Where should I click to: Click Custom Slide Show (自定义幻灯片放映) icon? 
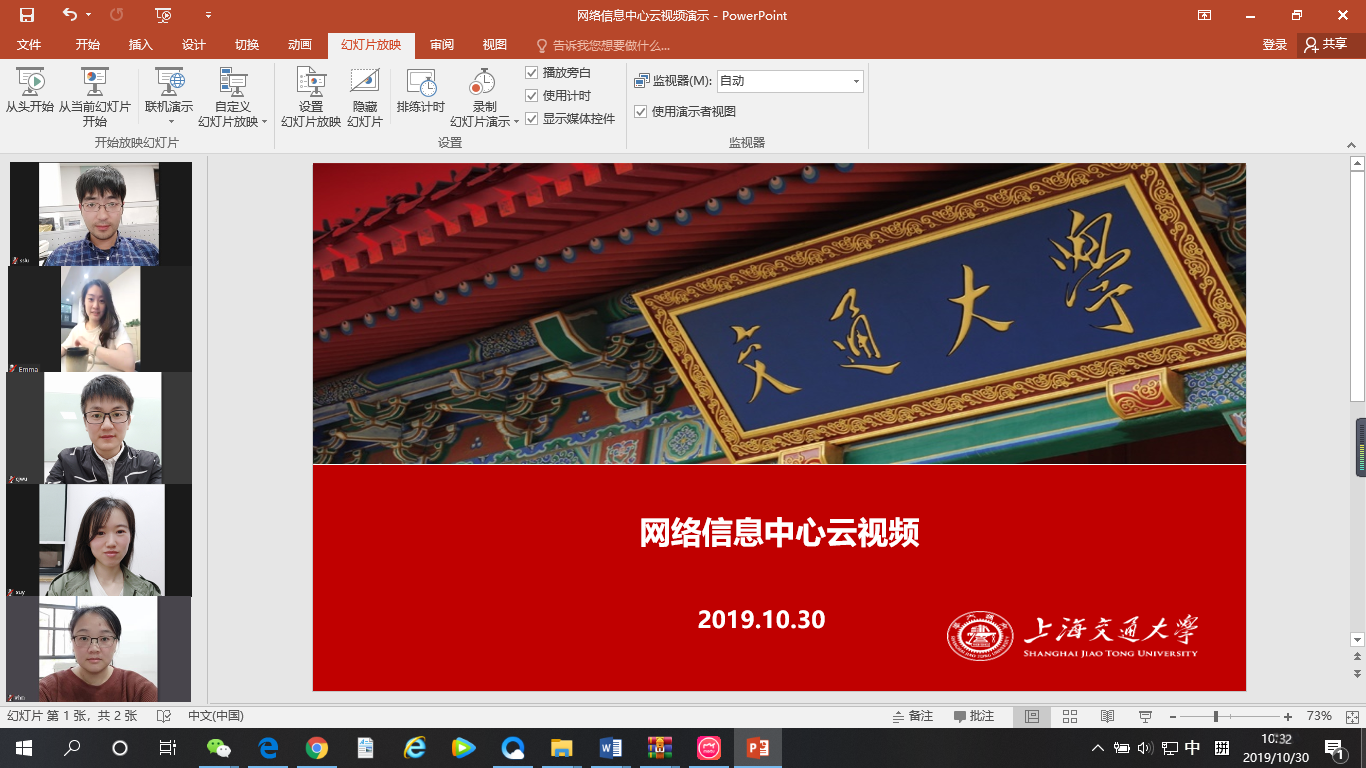pos(233,82)
